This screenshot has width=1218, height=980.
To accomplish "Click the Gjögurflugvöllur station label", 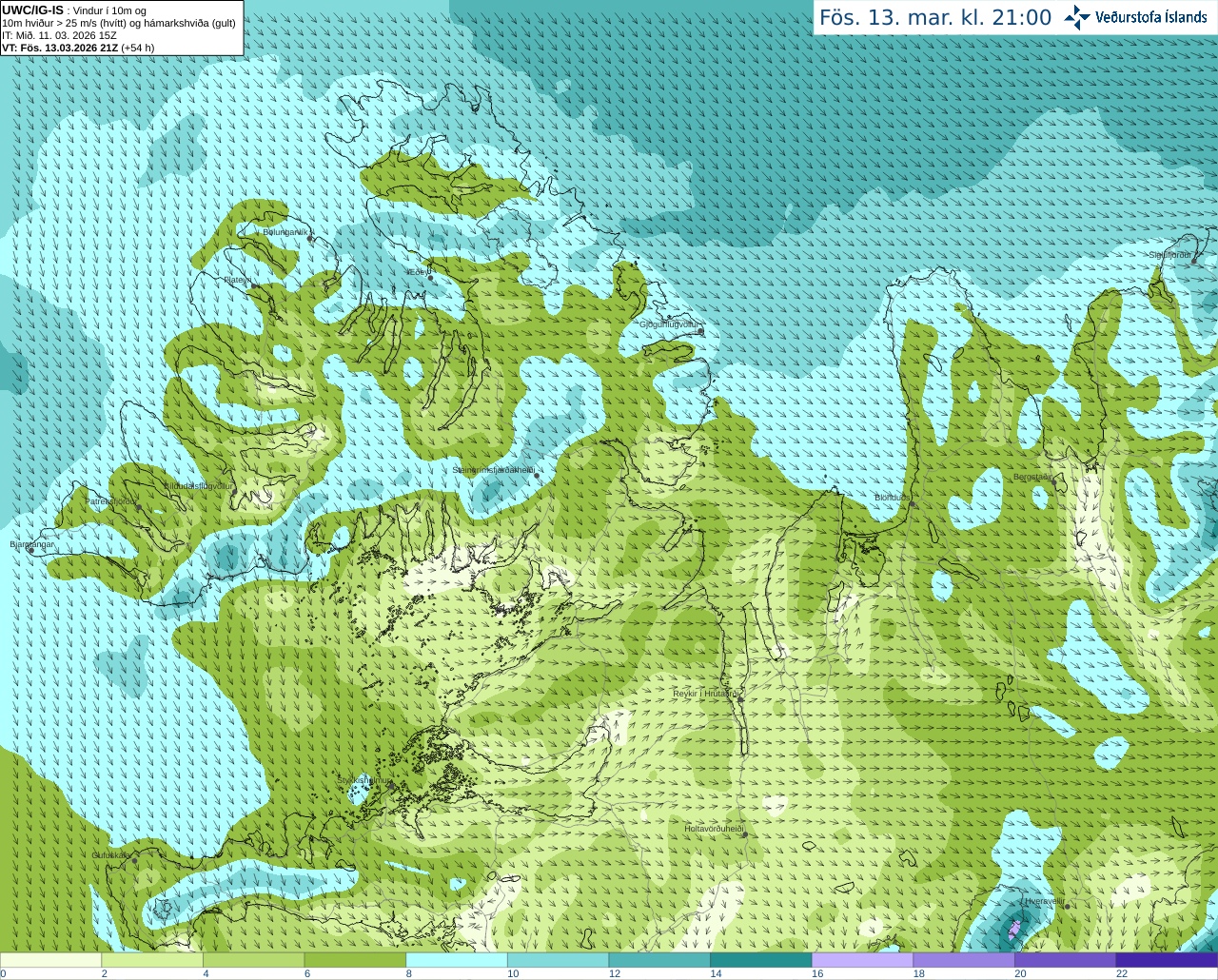I will click(x=669, y=324).
